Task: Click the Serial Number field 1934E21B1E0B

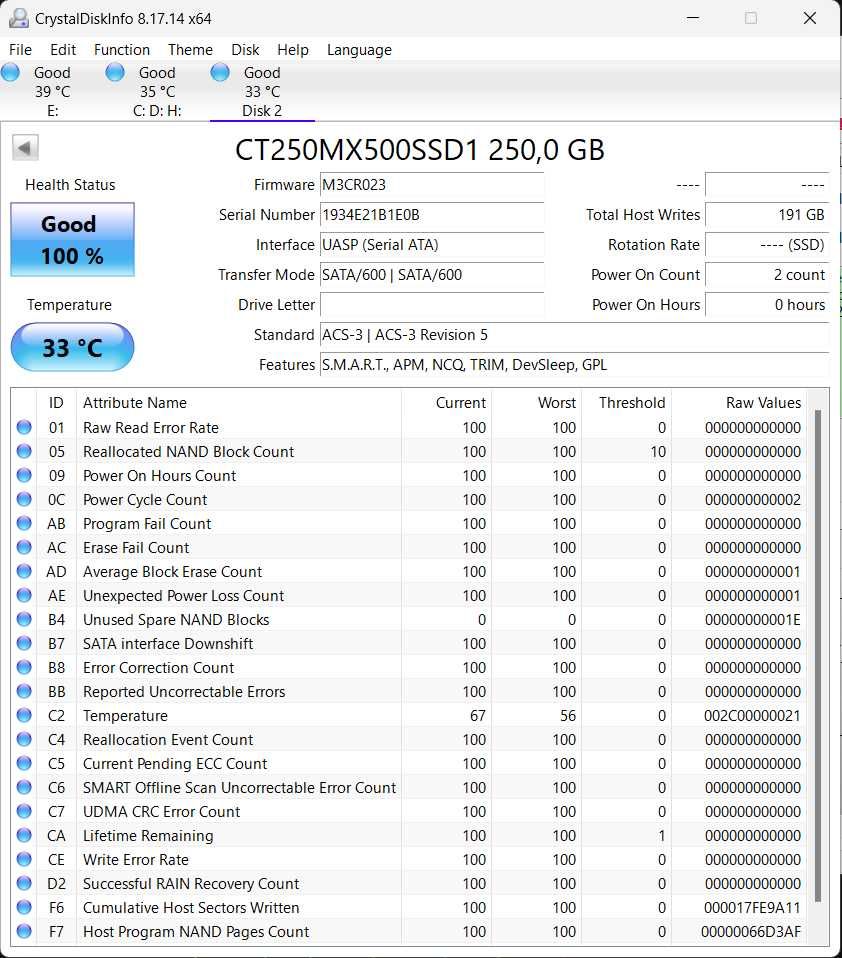Action: pyautogui.click(x=432, y=214)
